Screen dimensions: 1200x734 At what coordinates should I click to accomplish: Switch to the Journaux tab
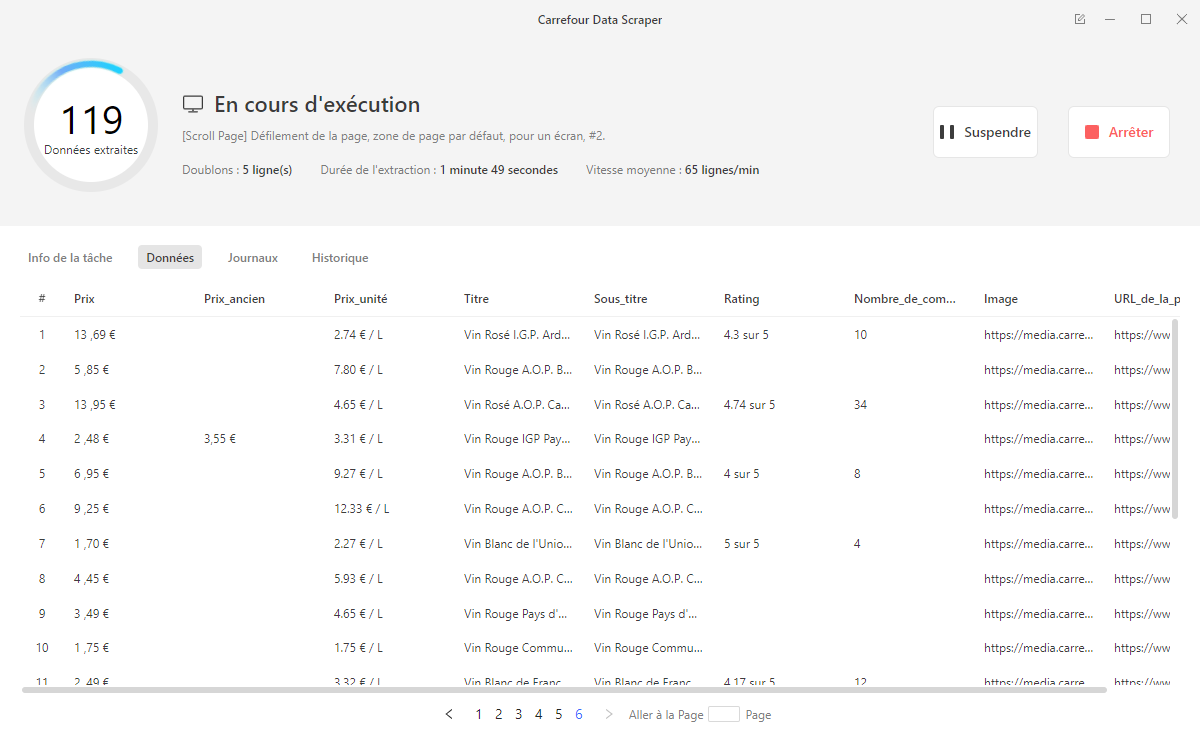coord(253,258)
